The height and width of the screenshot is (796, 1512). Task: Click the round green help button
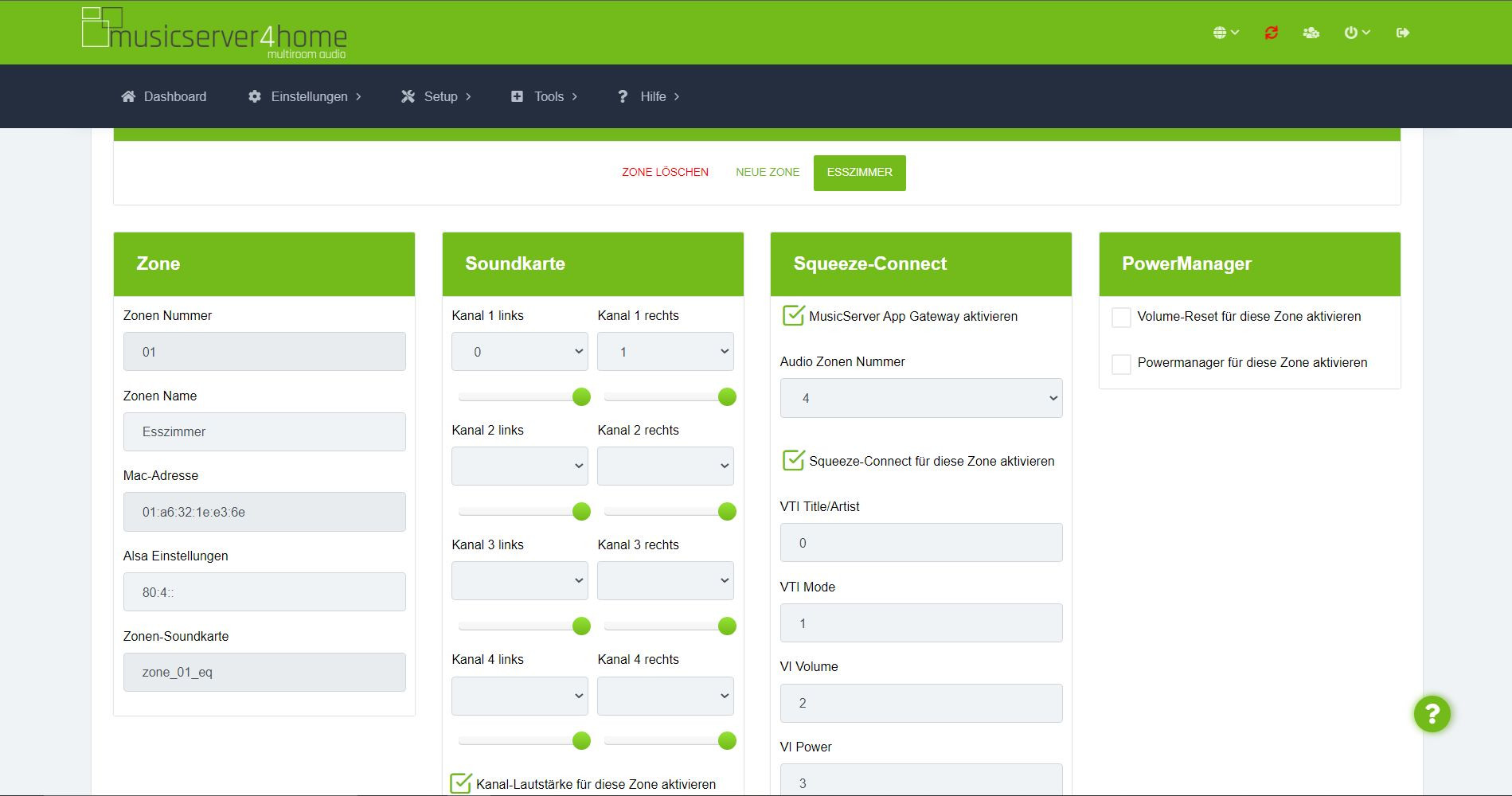pos(1432,714)
